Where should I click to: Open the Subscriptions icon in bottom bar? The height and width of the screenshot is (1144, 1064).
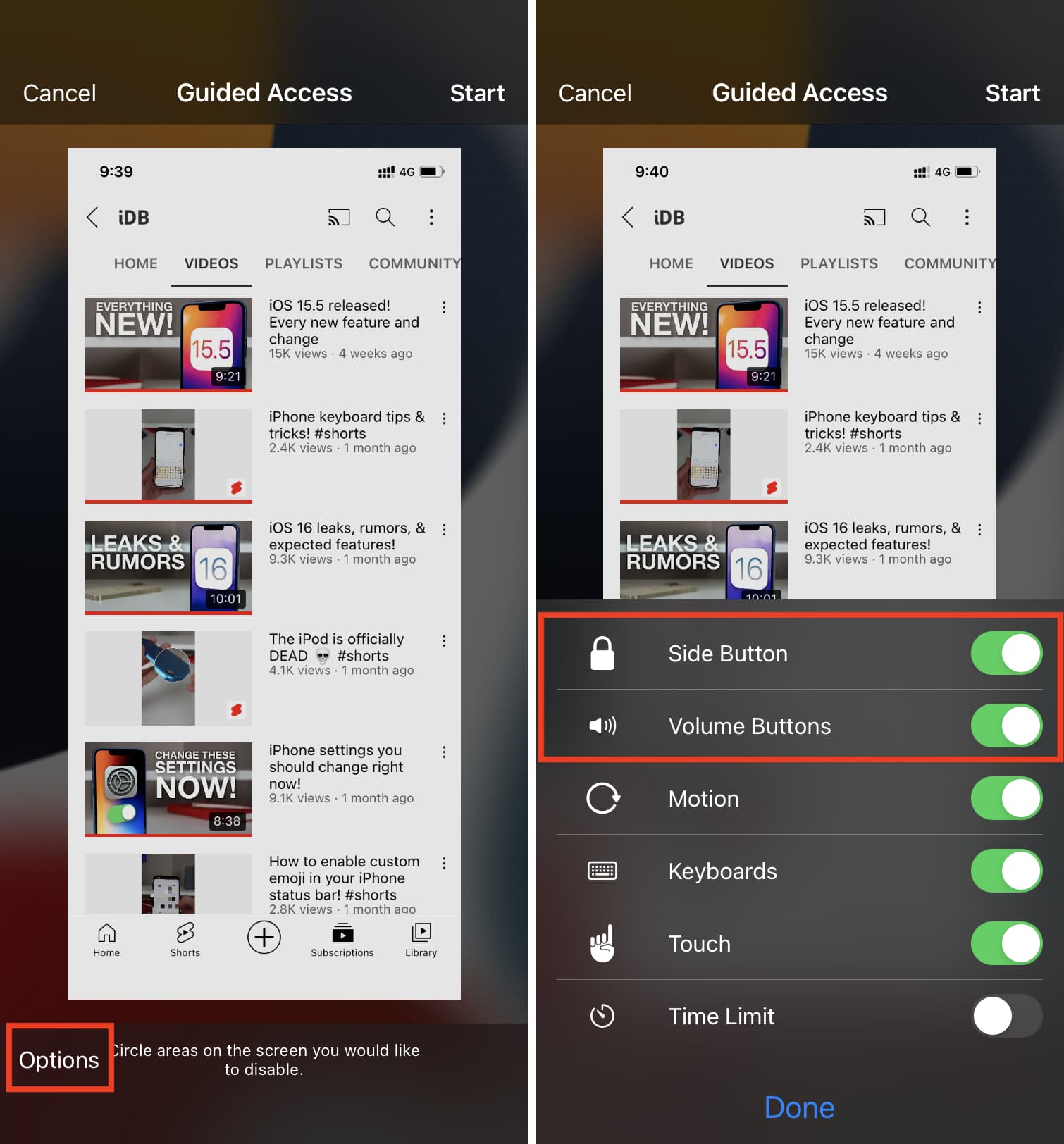(x=342, y=940)
